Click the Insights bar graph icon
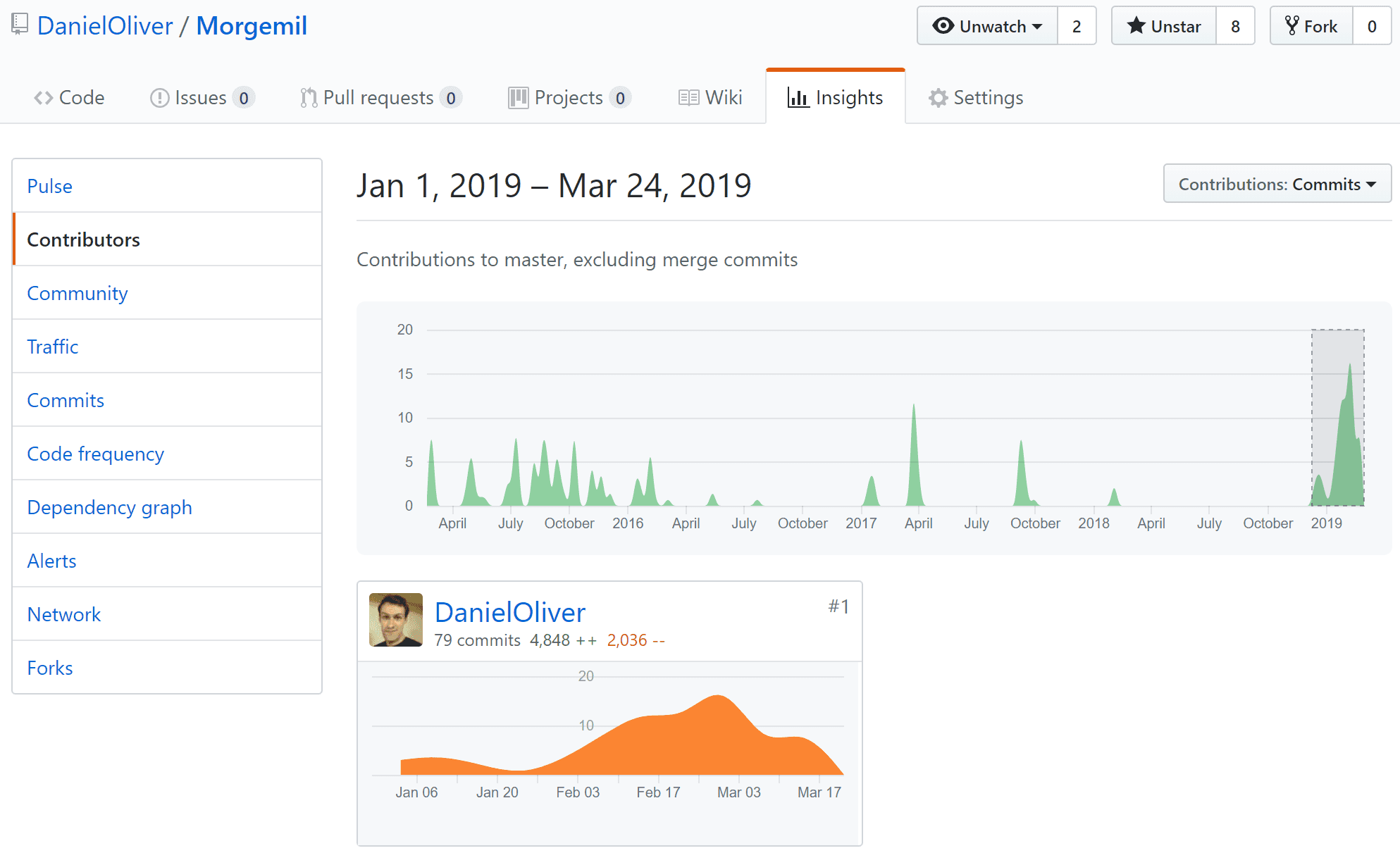This screenshot has height=853, width=1400. (798, 98)
